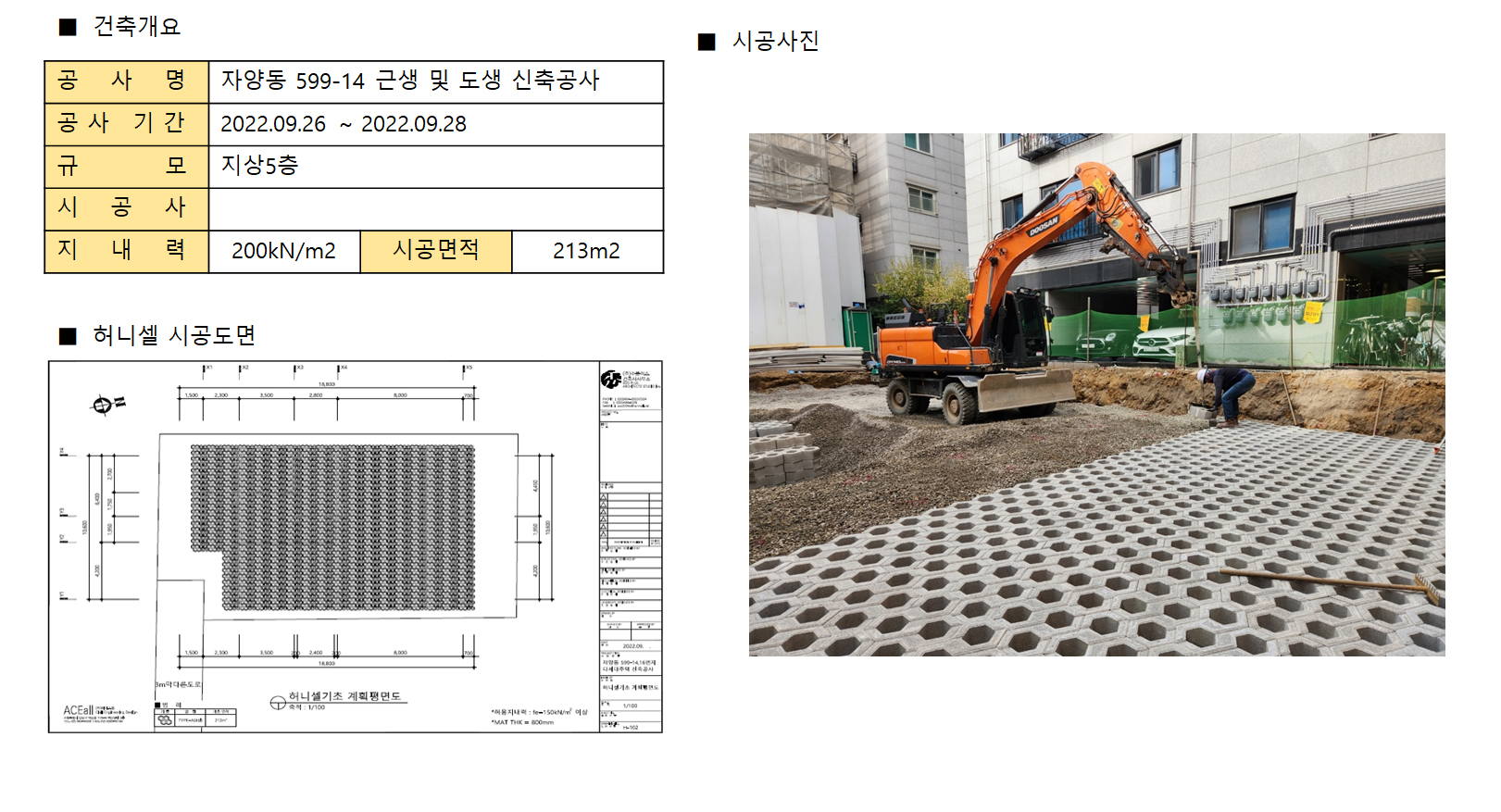1501x812 pixels.
Task: Click the company logo in the drawing's title block
Action: coord(610,379)
